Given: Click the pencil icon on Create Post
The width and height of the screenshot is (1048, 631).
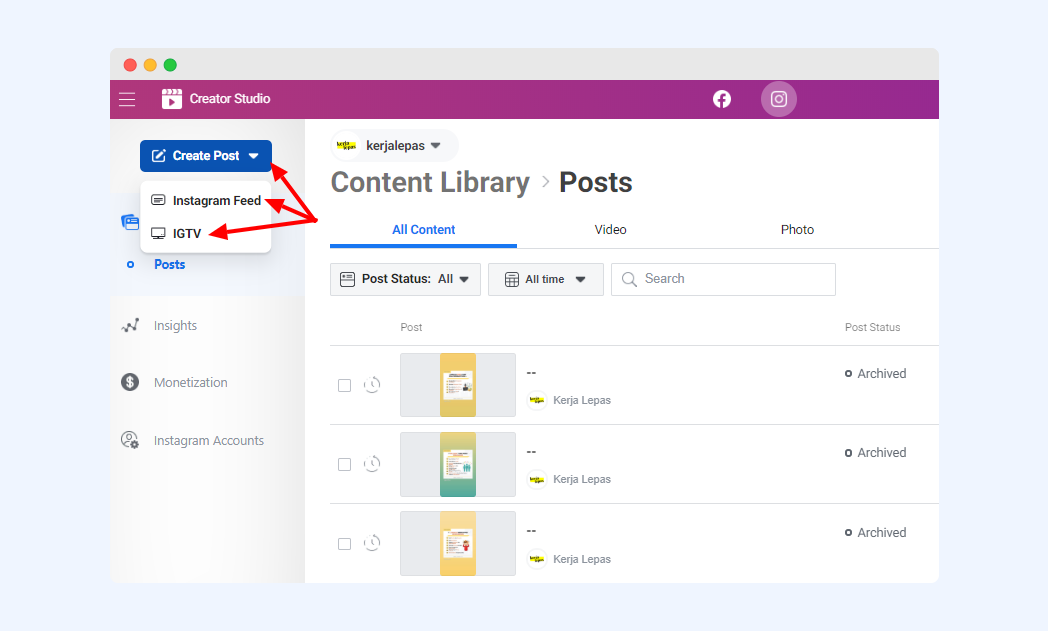Looking at the screenshot, I should click(x=158, y=156).
